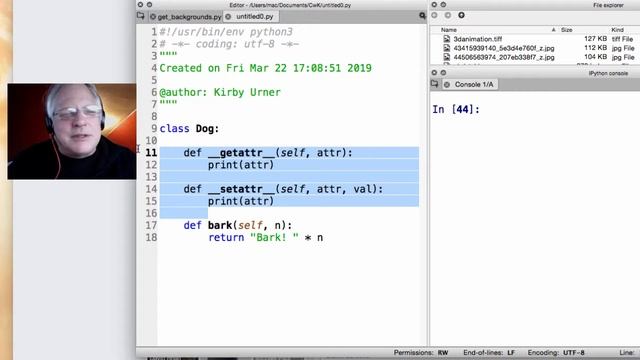Click the webcam video thumbnail of the presenter
This screenshot has height=360, width=640.
[72, 131]
